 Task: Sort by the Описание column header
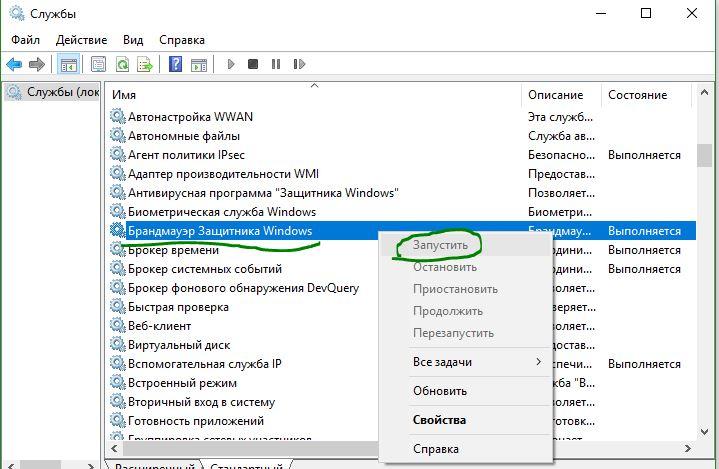pyautogui.click(x=561, y=95)
